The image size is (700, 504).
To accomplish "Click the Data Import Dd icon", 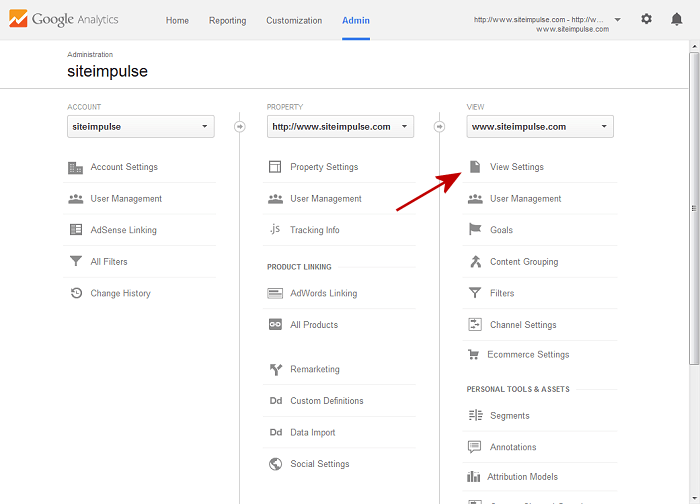I will click(276, 432).
